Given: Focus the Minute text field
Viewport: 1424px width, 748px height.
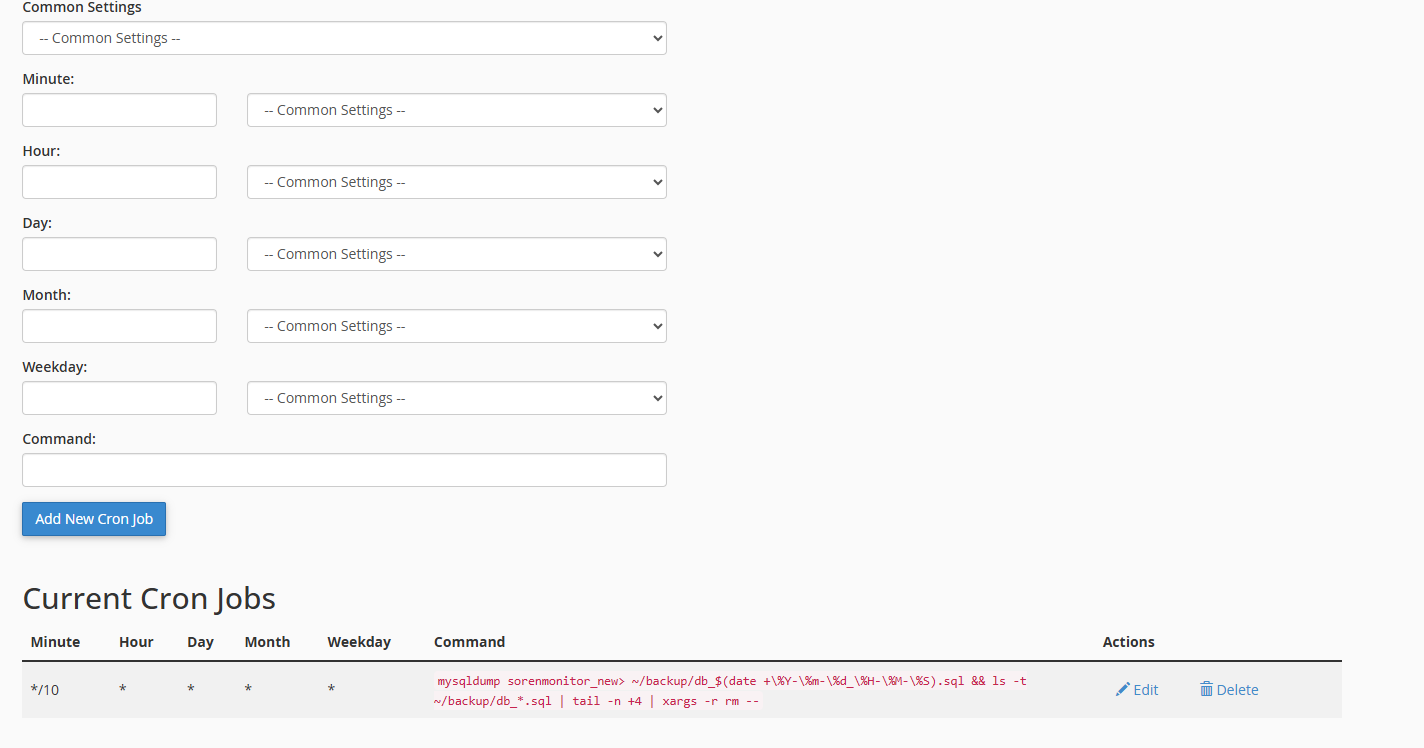Looking at the screenshot, I should [x=119, y=110].
